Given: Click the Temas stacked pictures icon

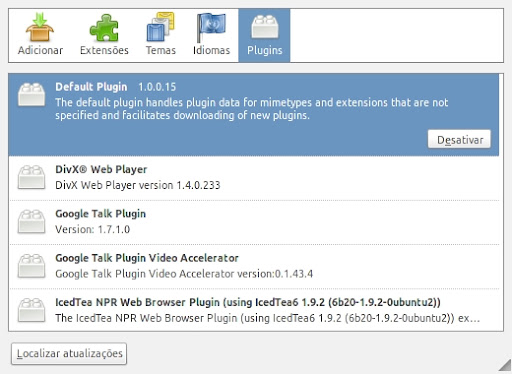Looking at the screenshot, I should (160, 27).
